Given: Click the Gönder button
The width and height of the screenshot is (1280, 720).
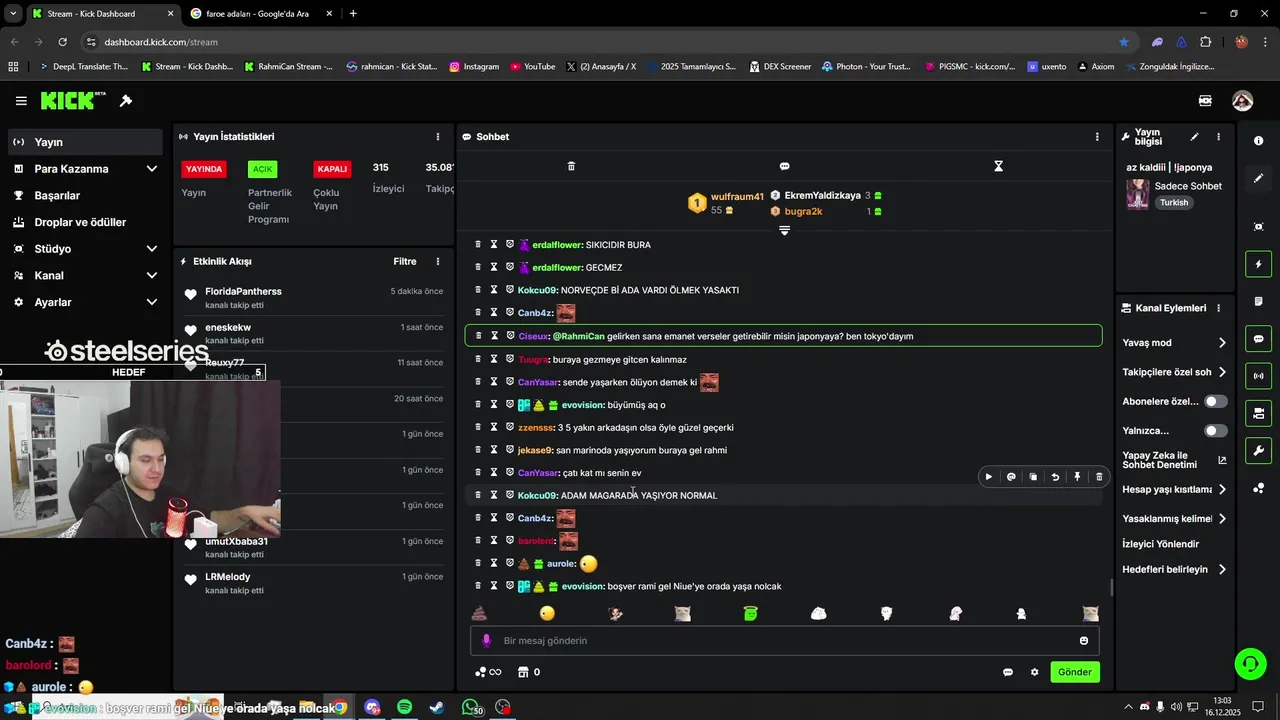Looking at the screenshot, I should tap(1075, 672).
